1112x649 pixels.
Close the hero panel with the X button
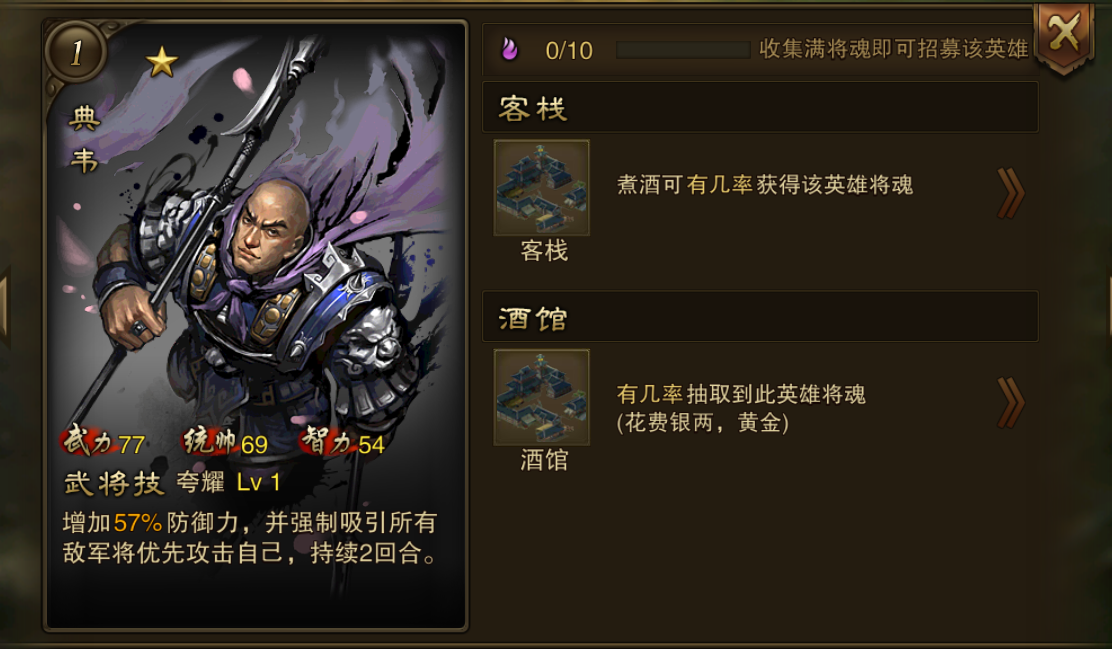click(1064, 35)
